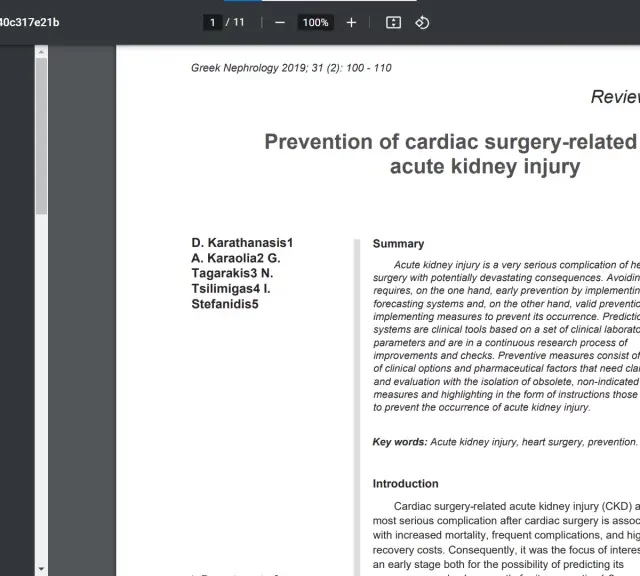Click the 'Summary' heading

point(398,244)
